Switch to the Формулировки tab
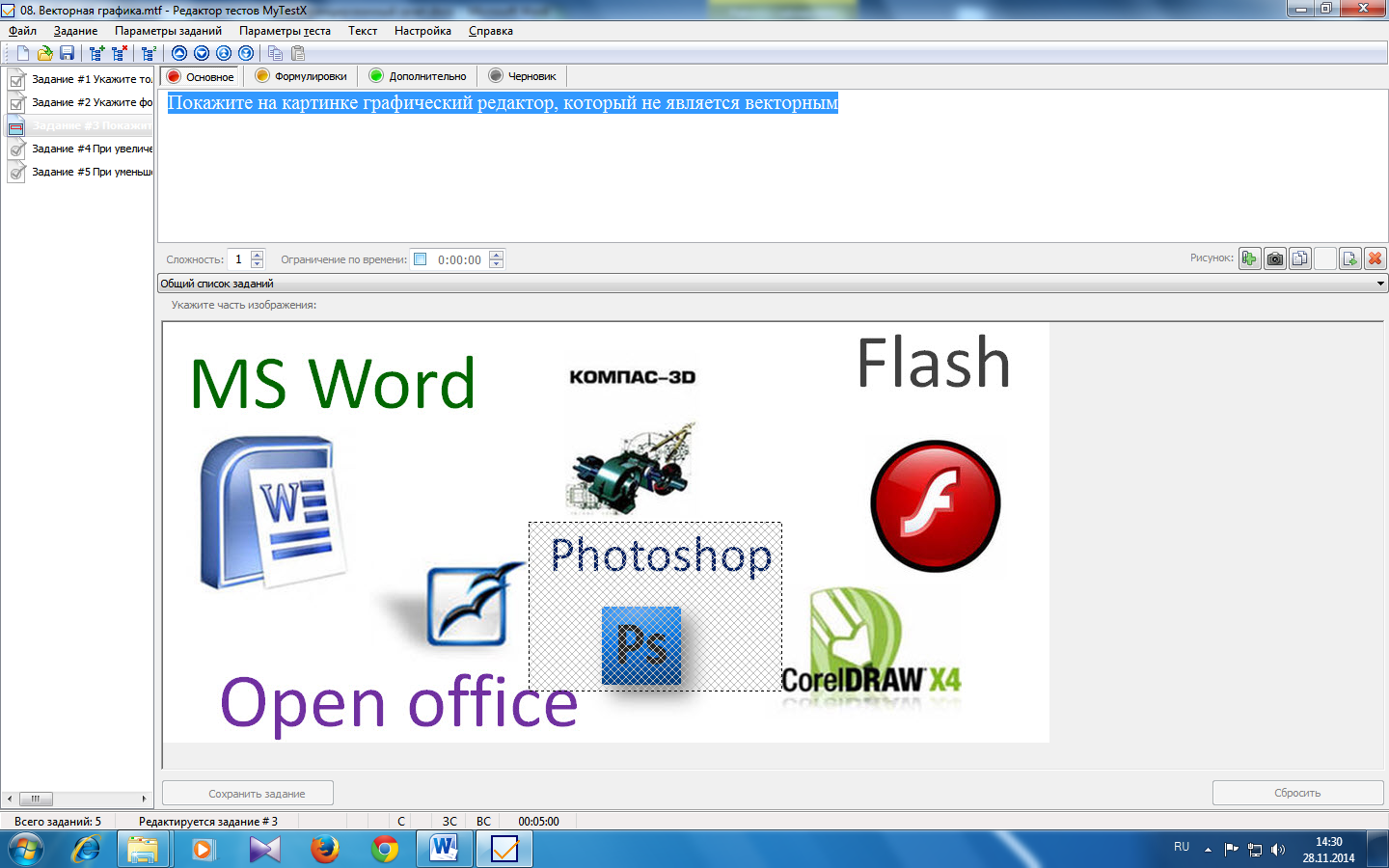 click(301, 76)
